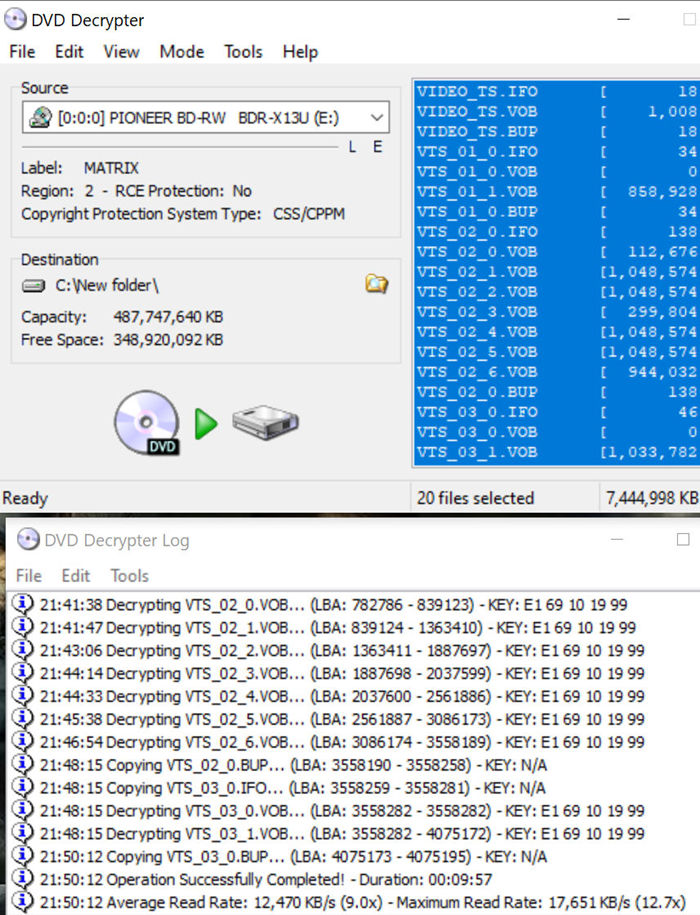Open Tools menu in Log window

coord(130,575)
